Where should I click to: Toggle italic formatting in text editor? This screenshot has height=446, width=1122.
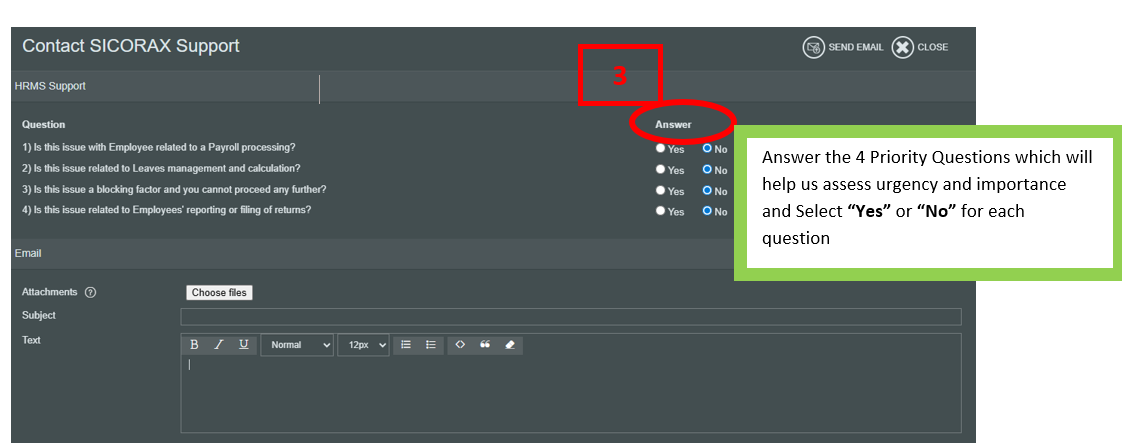coord(219,345)
